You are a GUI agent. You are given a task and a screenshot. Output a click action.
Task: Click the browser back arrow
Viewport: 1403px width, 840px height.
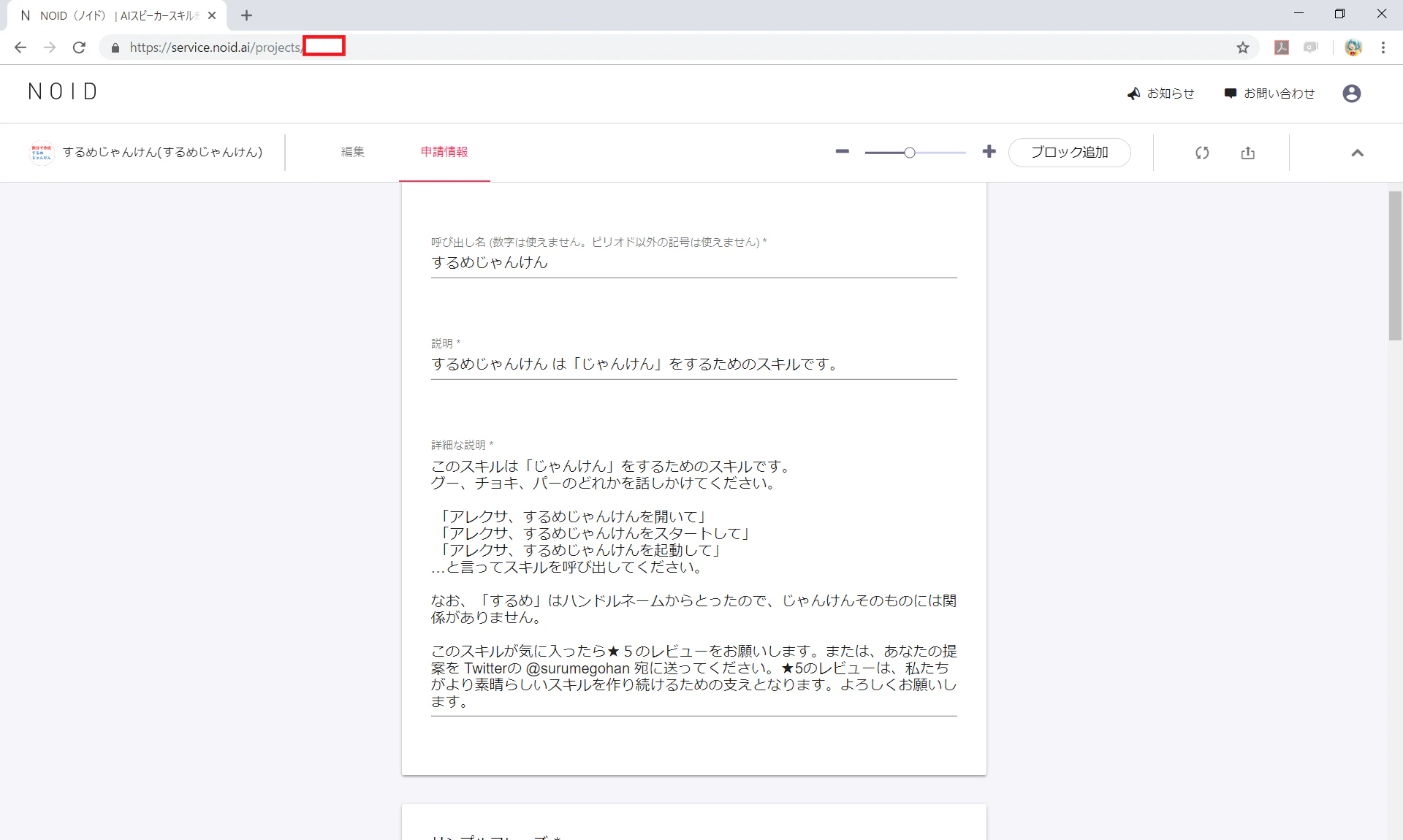(x=20, y=47)
